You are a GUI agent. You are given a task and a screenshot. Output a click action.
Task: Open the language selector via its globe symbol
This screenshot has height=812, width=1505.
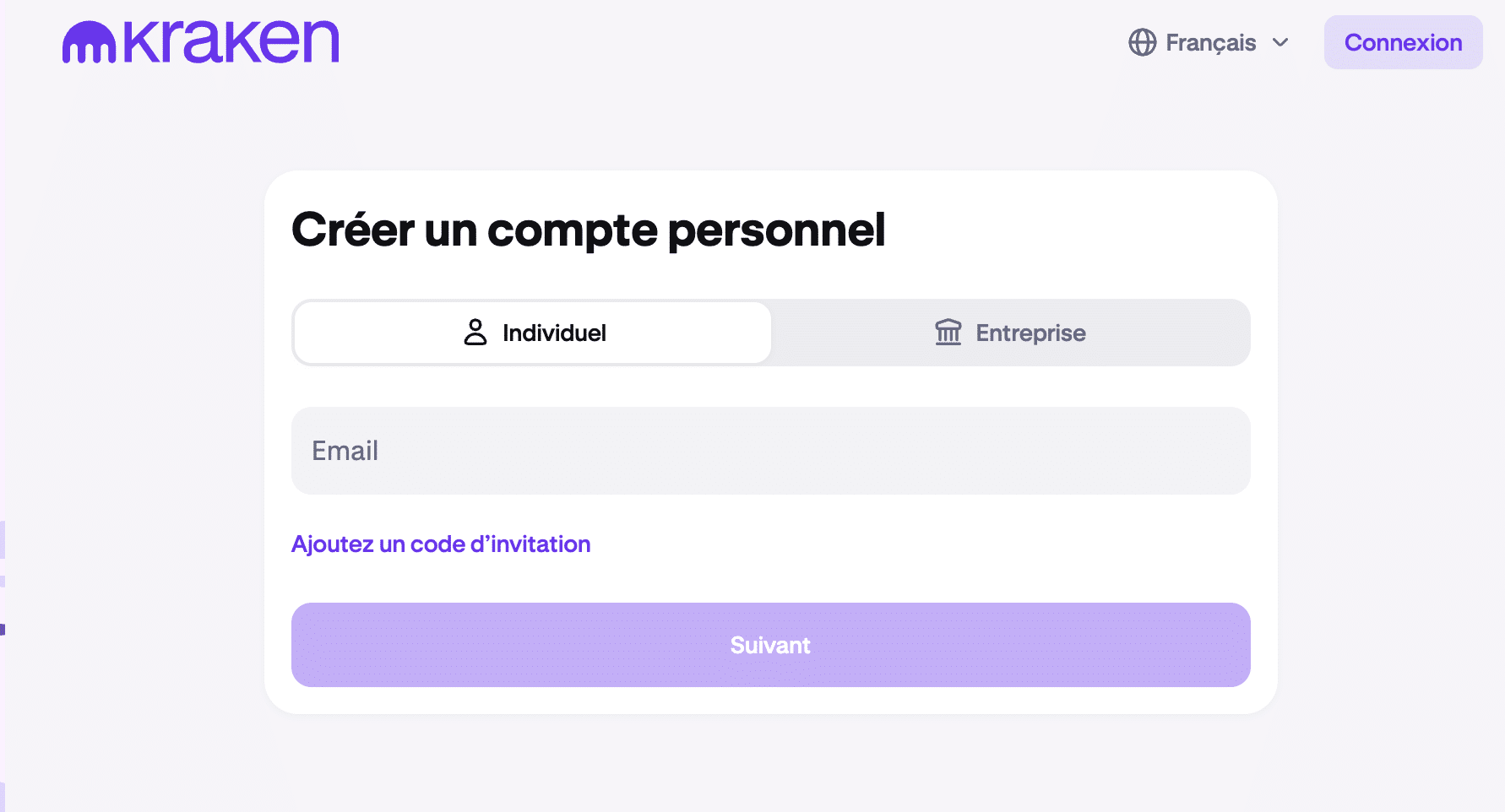[x=1142, y=42]
